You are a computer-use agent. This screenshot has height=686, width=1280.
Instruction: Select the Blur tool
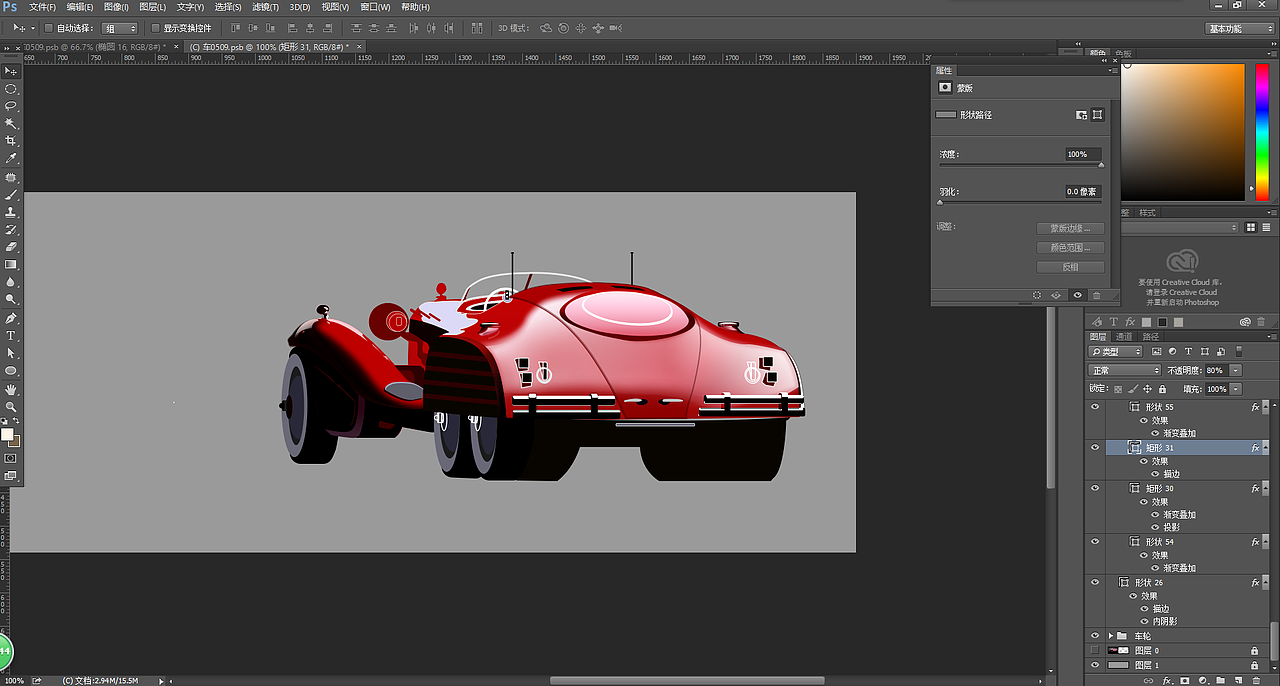pos(11,282)
